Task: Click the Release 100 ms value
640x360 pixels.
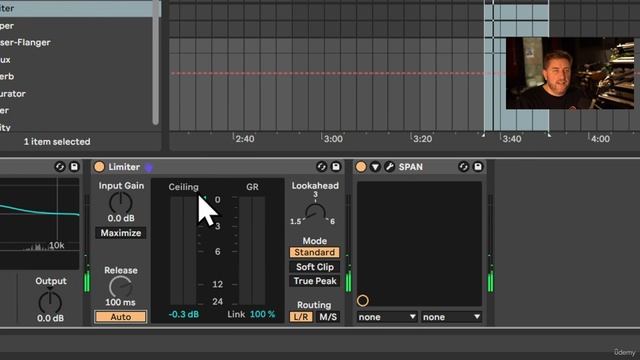Action: click(x=120, y=302)
